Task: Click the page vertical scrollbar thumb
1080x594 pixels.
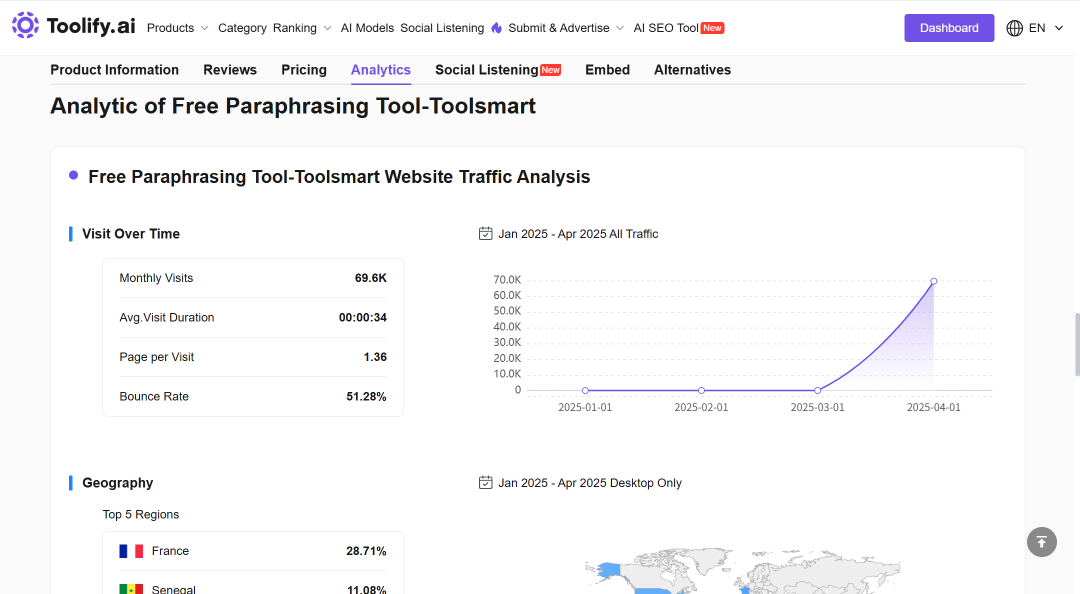Action: (1077, 345)
